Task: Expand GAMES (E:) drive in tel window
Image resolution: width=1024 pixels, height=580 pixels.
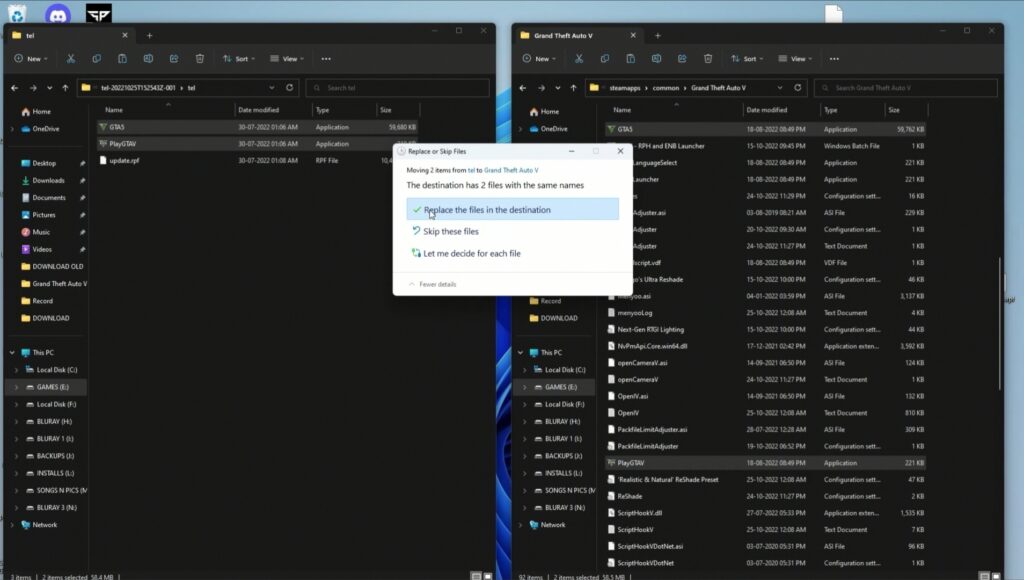Action: pos(16,387)
